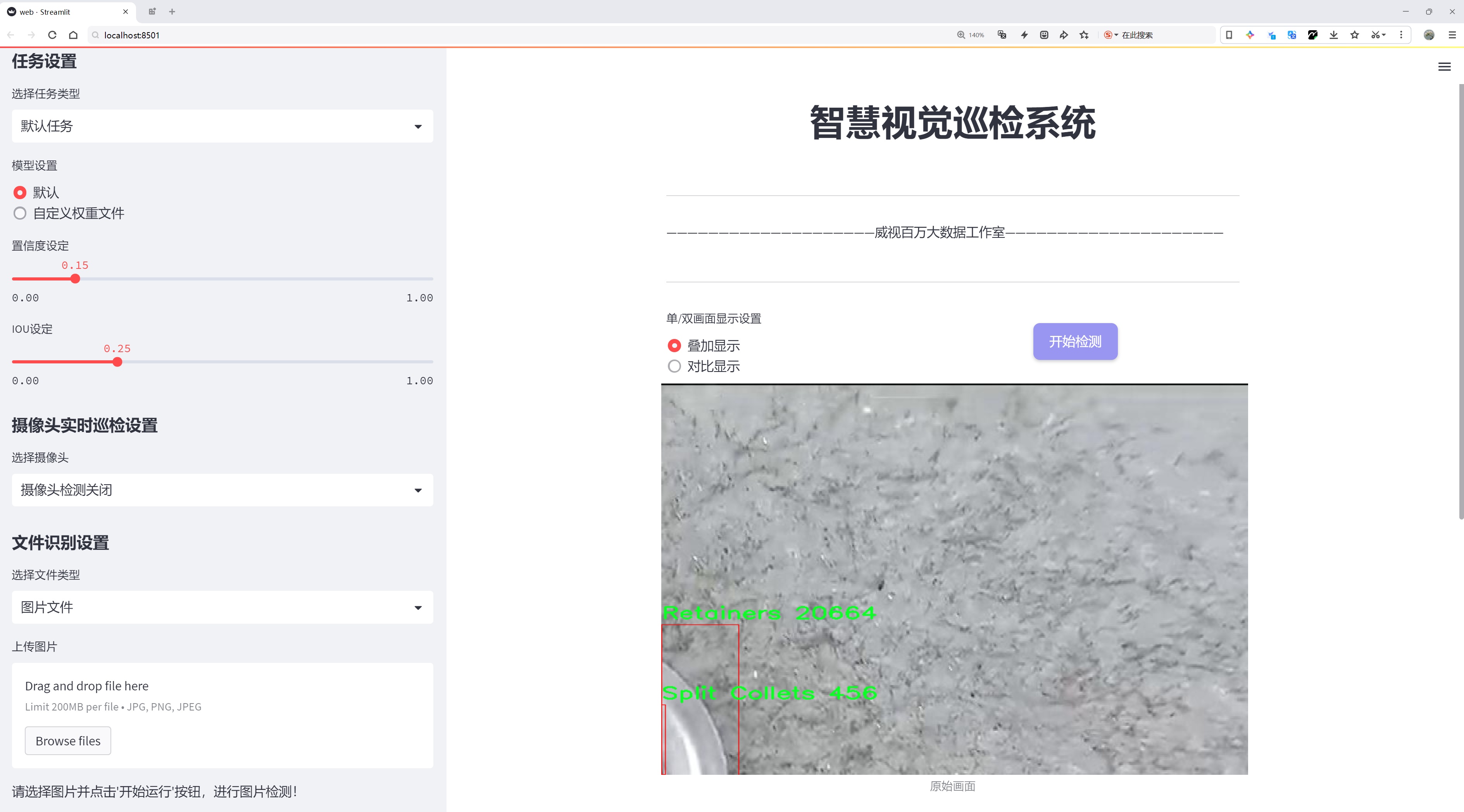Click the translate page icon in address bar
Viewport: 1464px width, 812px height.
click(x=1002, y=35)
